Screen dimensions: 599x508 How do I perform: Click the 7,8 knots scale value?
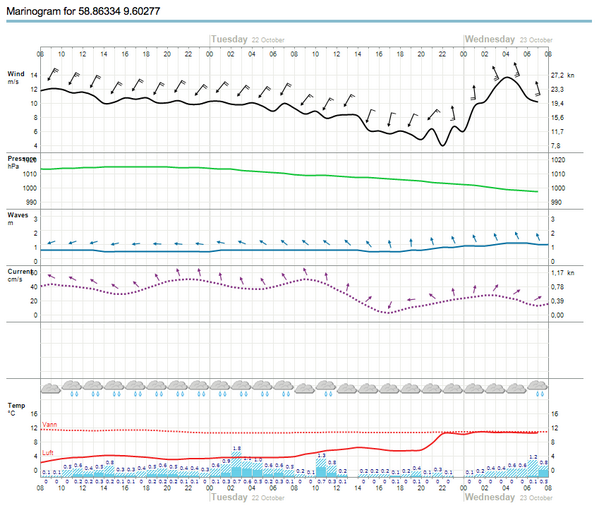pos(555,146)
